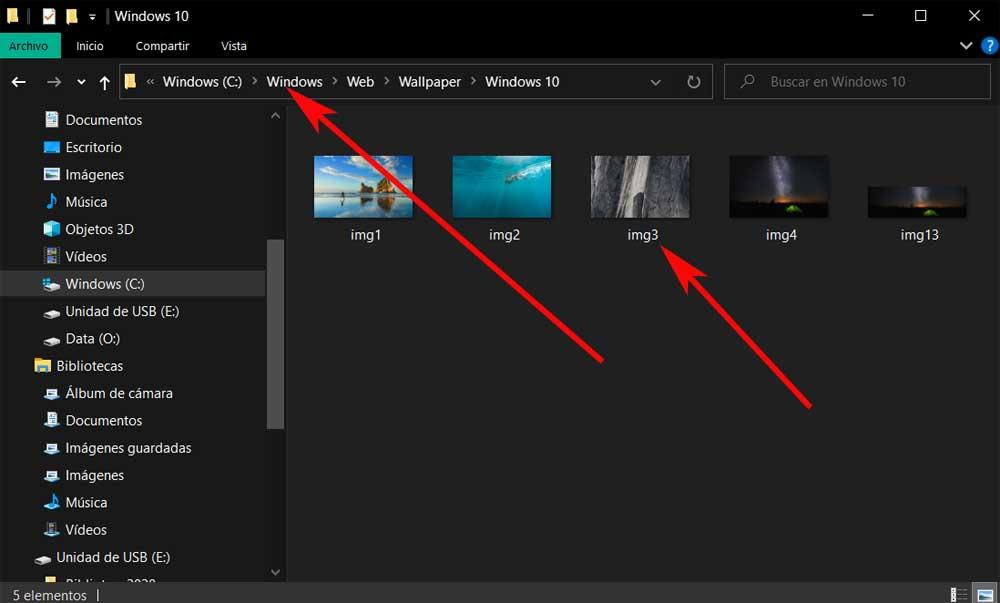Click the blue Help question mark button
1000x603 pixels.
pos(989,45)
